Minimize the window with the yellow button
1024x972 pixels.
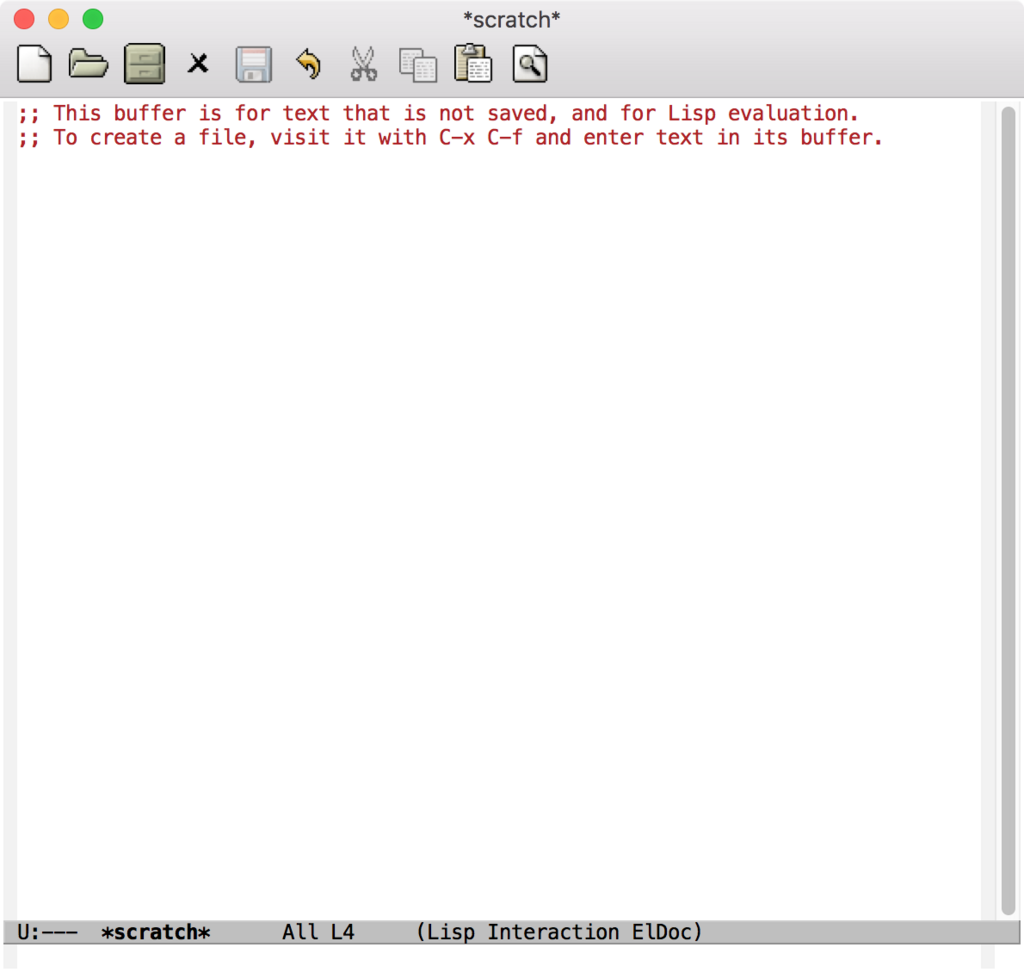(59, 19)
